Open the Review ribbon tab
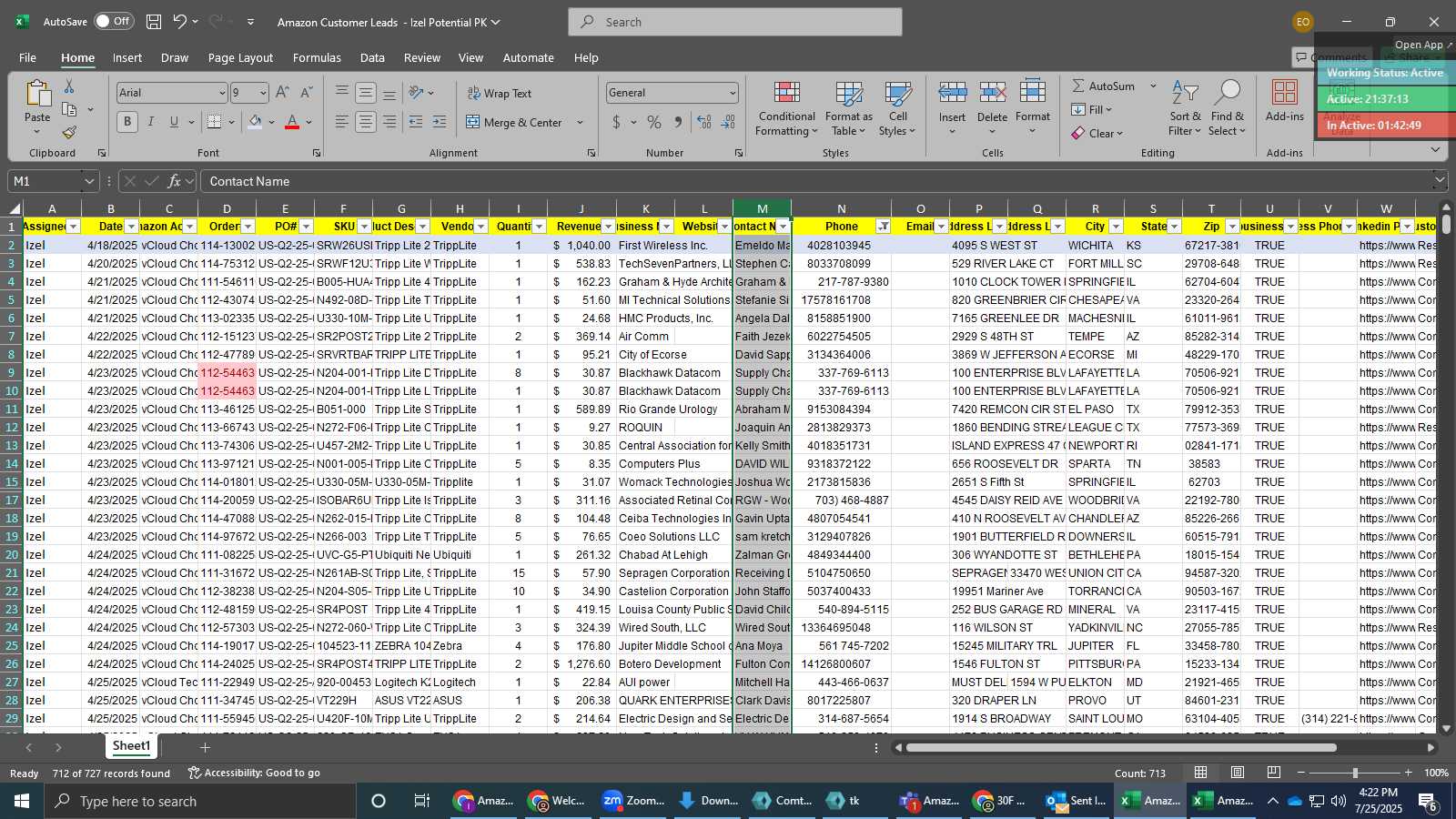1456x819 pixels. click(x=422, y=57)
